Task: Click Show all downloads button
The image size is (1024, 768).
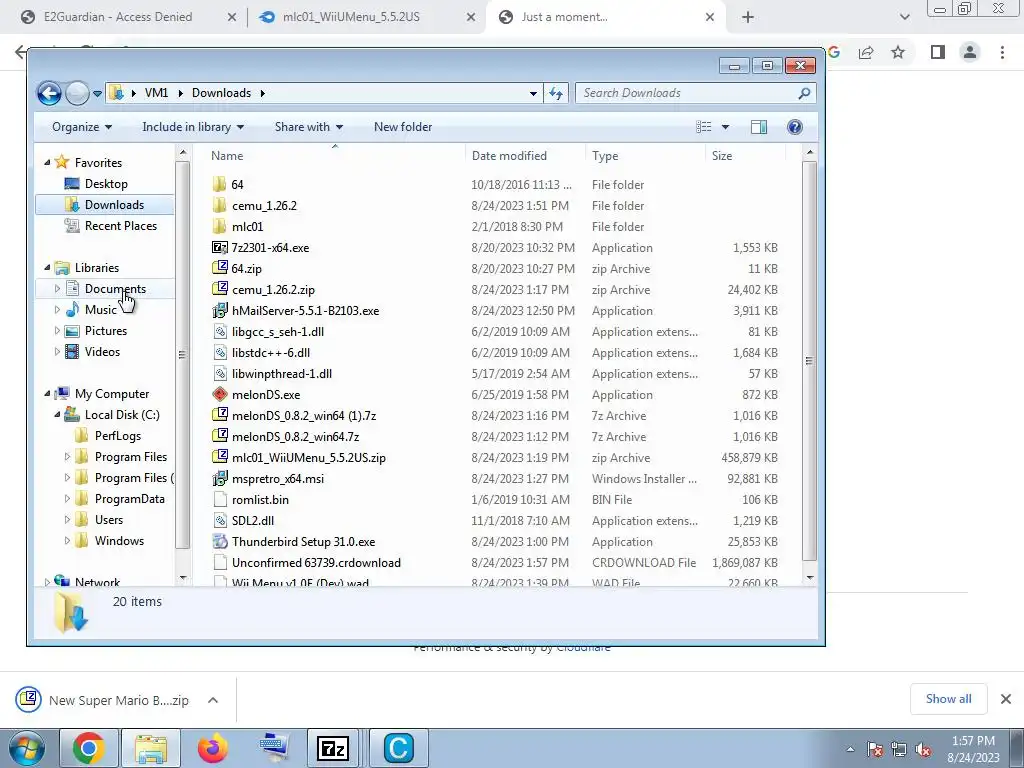Action: coord(948,699)
